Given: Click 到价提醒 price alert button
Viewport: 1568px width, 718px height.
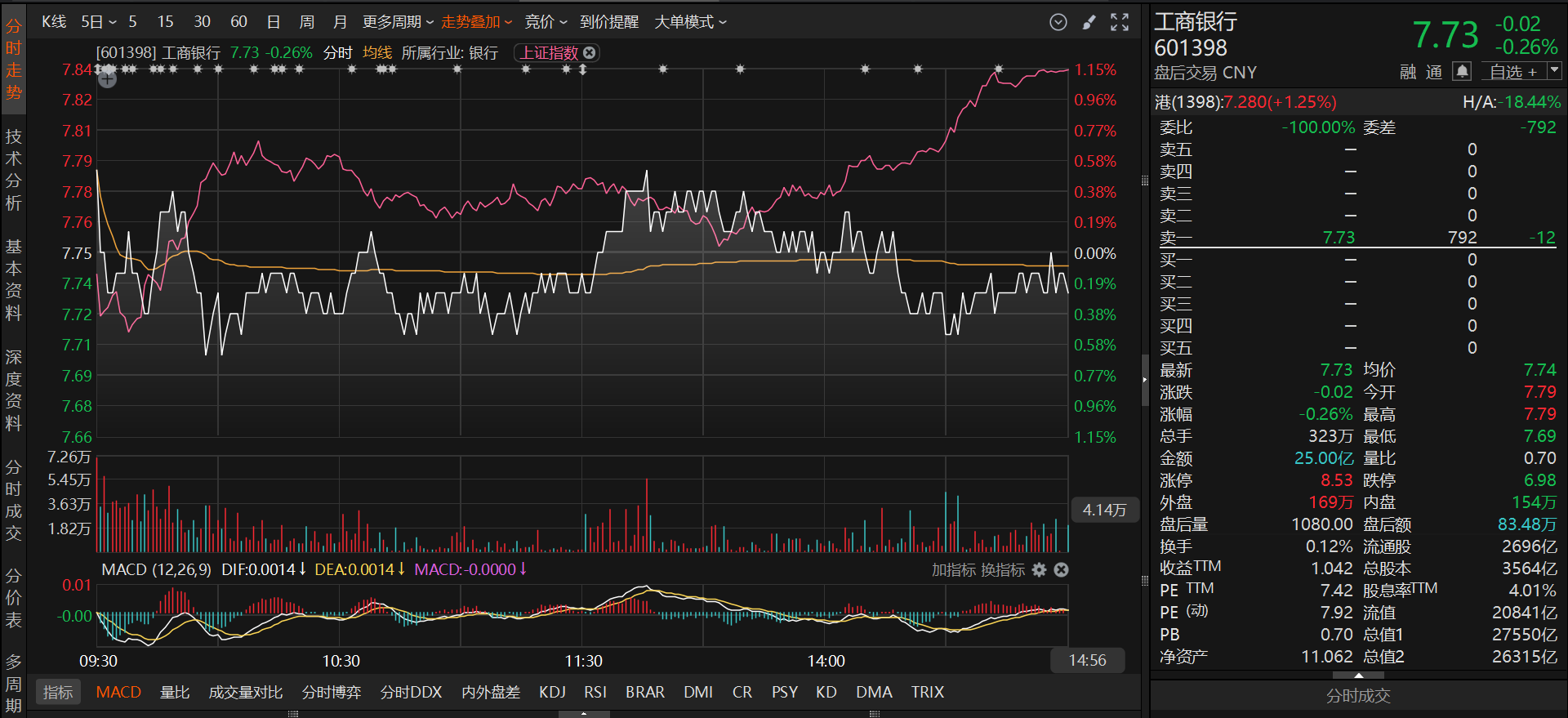Looking at the screenshot, I should click(609, 22).
